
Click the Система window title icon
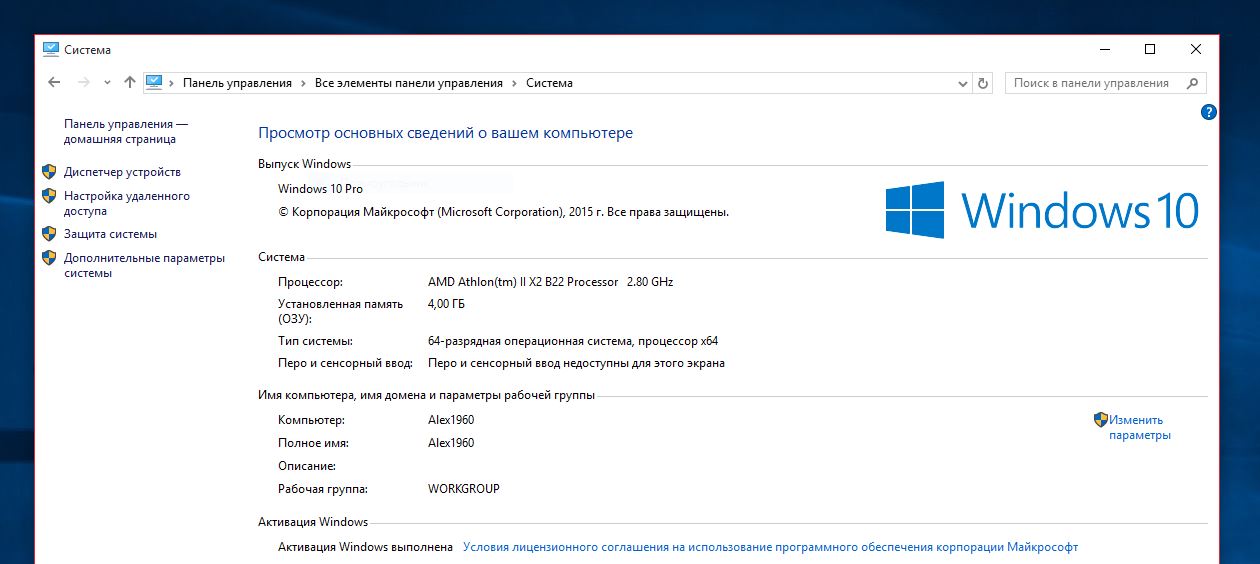51,49
